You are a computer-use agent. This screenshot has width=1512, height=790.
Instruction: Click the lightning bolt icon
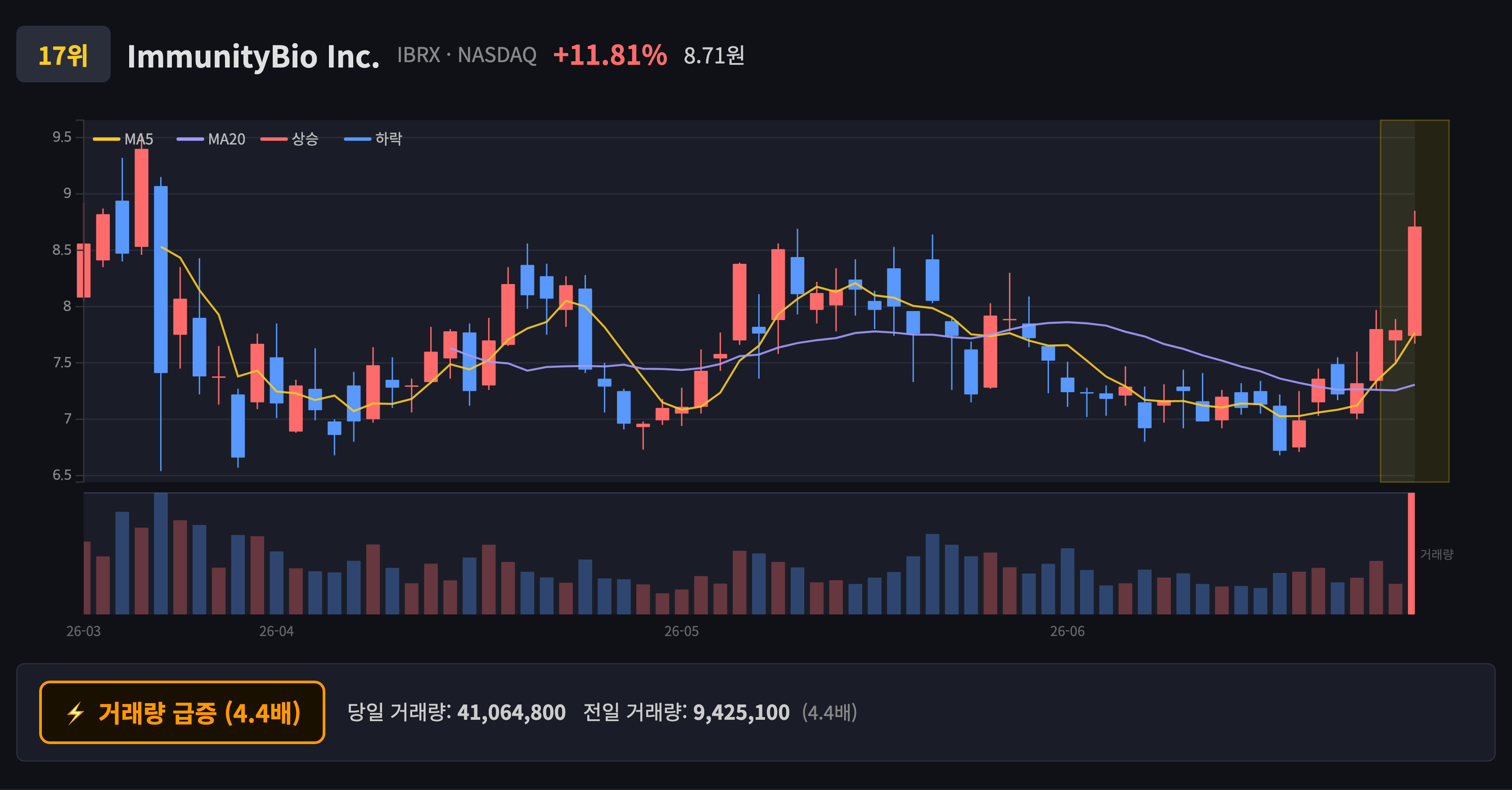(76, 713)
